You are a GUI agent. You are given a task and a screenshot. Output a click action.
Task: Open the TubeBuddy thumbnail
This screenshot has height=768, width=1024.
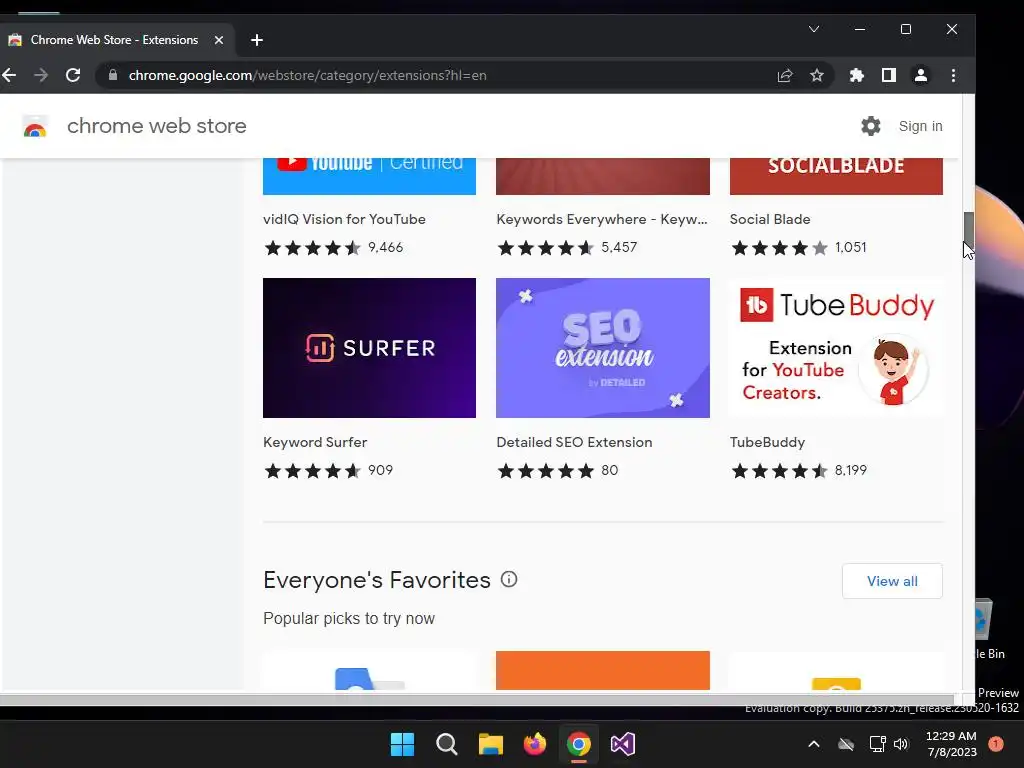pyautogui.click(x=836, y=348)
